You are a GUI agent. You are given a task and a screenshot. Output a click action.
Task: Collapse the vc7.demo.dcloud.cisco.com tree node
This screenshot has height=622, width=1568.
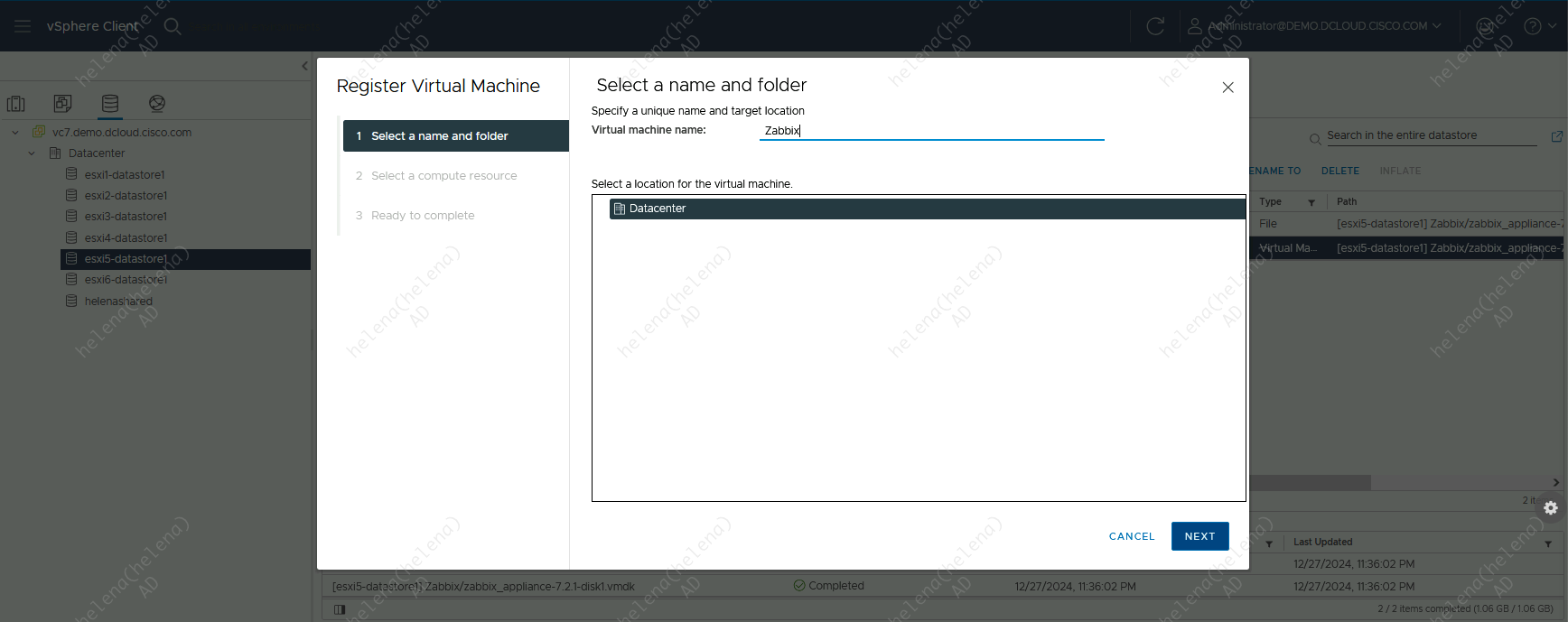(x=15, y=133)
